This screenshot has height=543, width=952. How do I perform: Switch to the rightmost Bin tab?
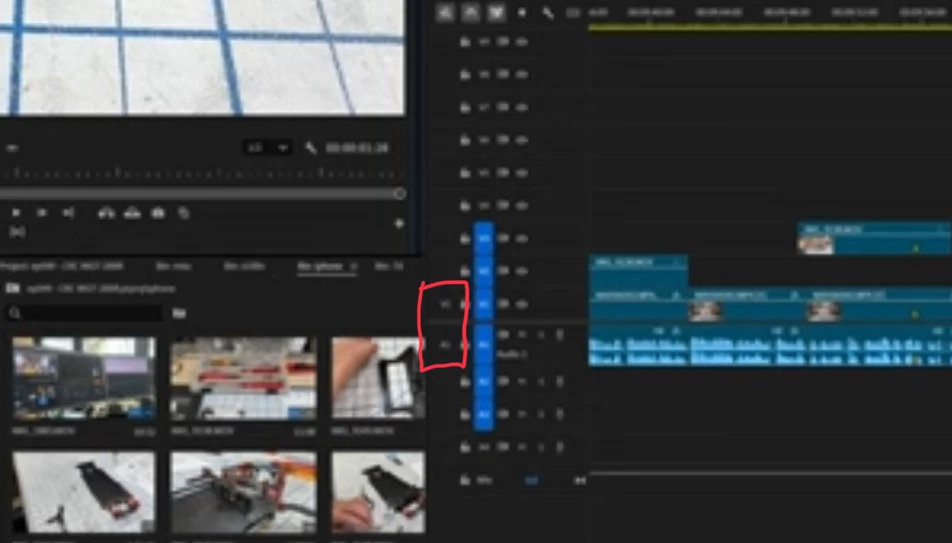pos(389,266)
